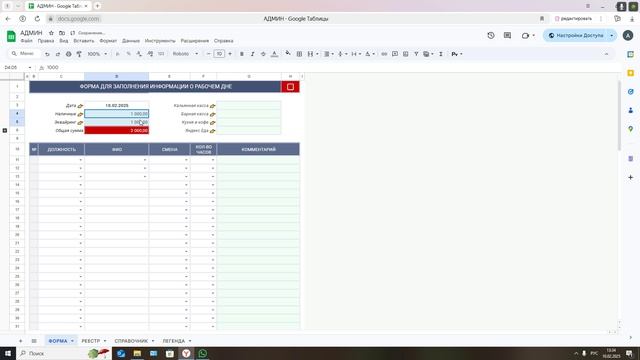This screenshot has height=360, width=640.
Task: Apply strikethrough formatting
Action: 263,54
